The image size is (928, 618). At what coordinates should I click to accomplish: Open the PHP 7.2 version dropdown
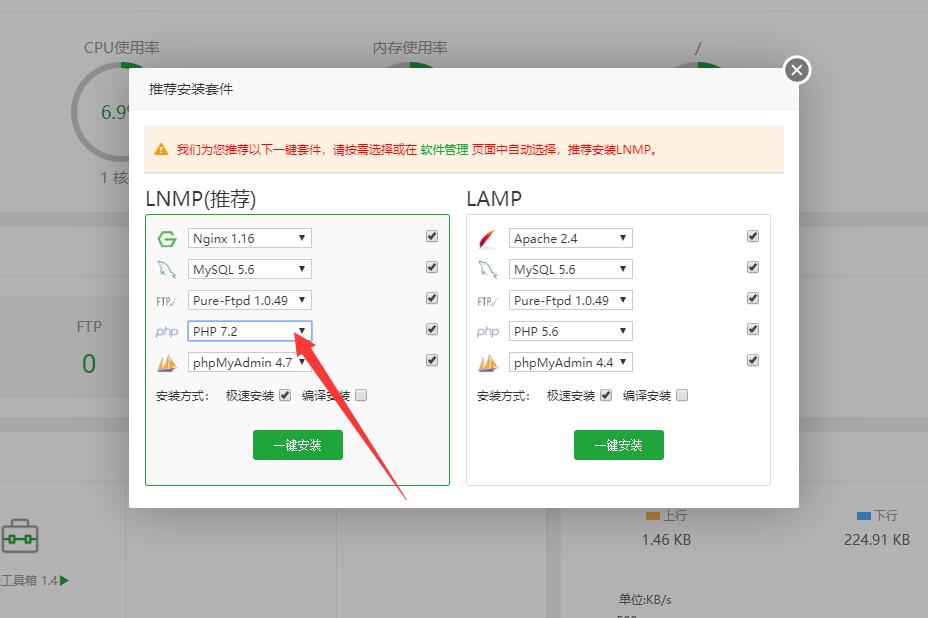[x=250, y=331]
